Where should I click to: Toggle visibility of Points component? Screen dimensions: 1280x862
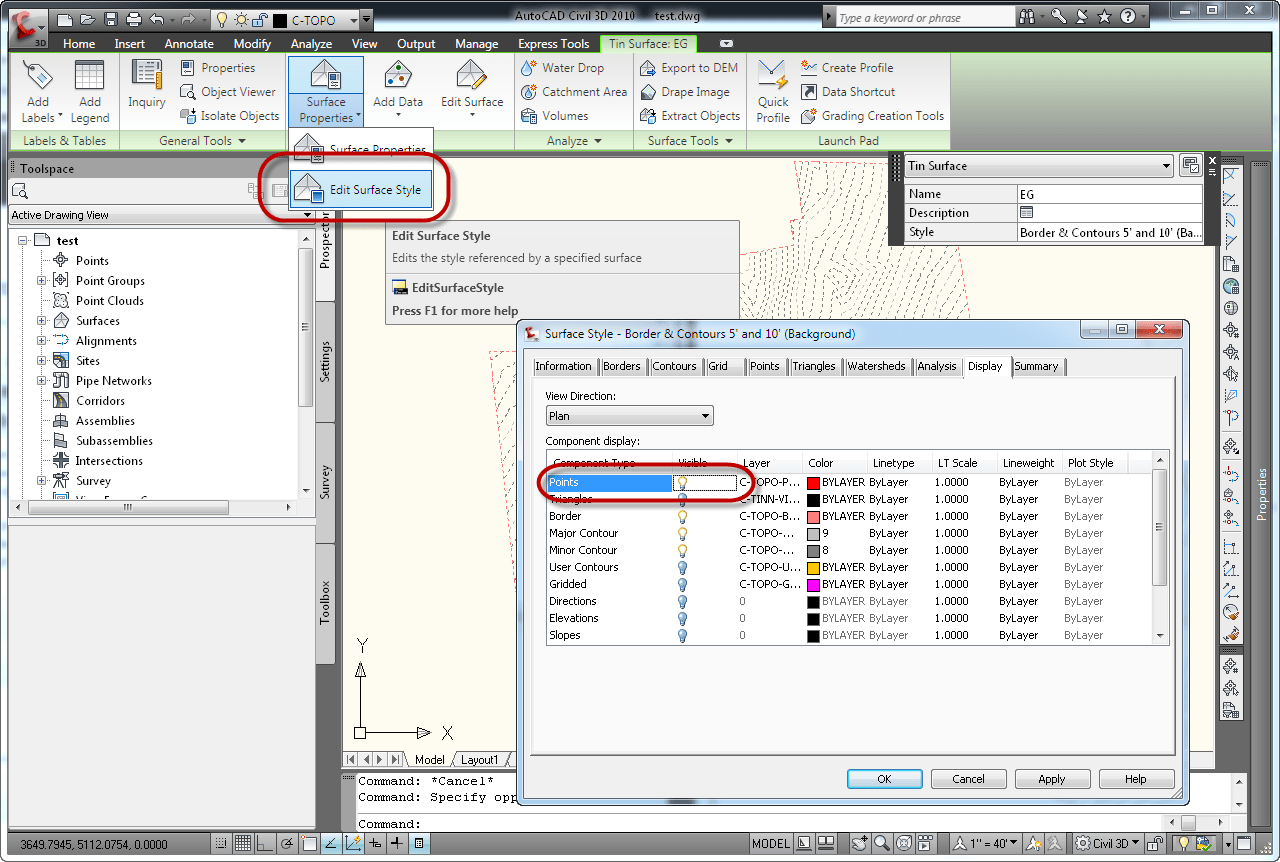[x=683, y=482]
